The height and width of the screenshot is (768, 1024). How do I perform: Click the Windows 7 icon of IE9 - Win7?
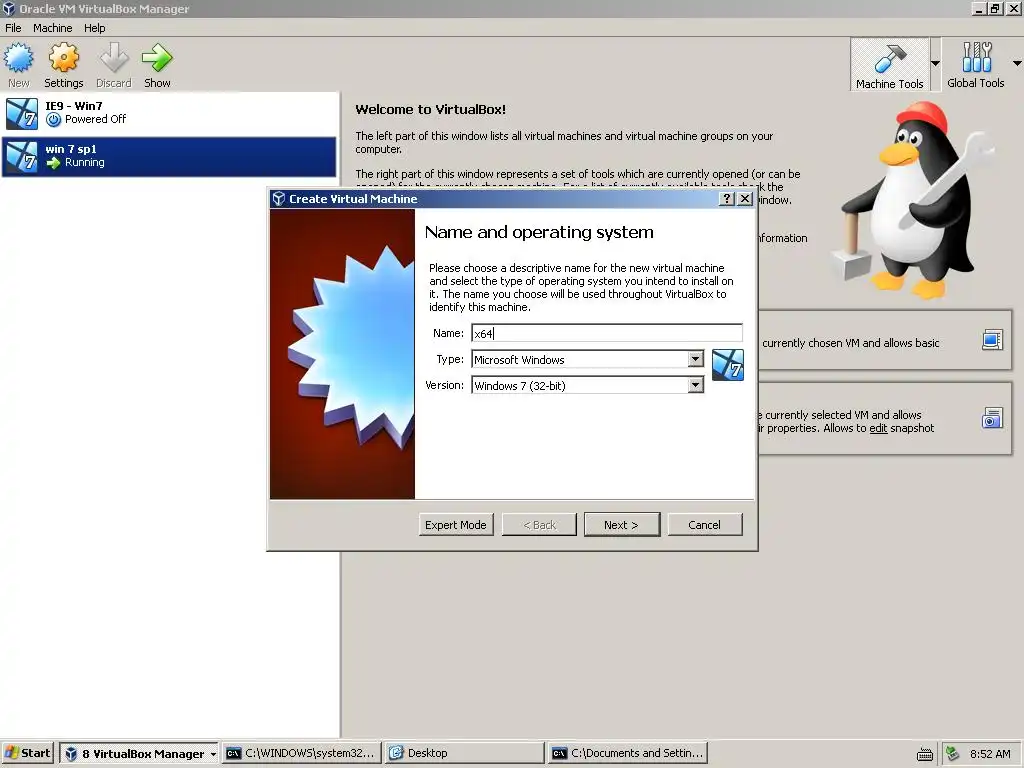22,114
